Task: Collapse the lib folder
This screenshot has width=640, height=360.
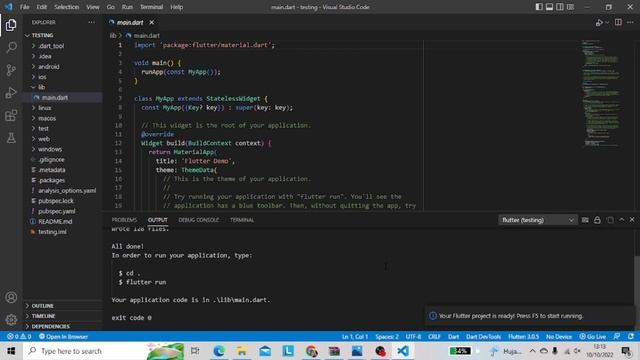Action: pyautogui.click(x=62, y=87)
